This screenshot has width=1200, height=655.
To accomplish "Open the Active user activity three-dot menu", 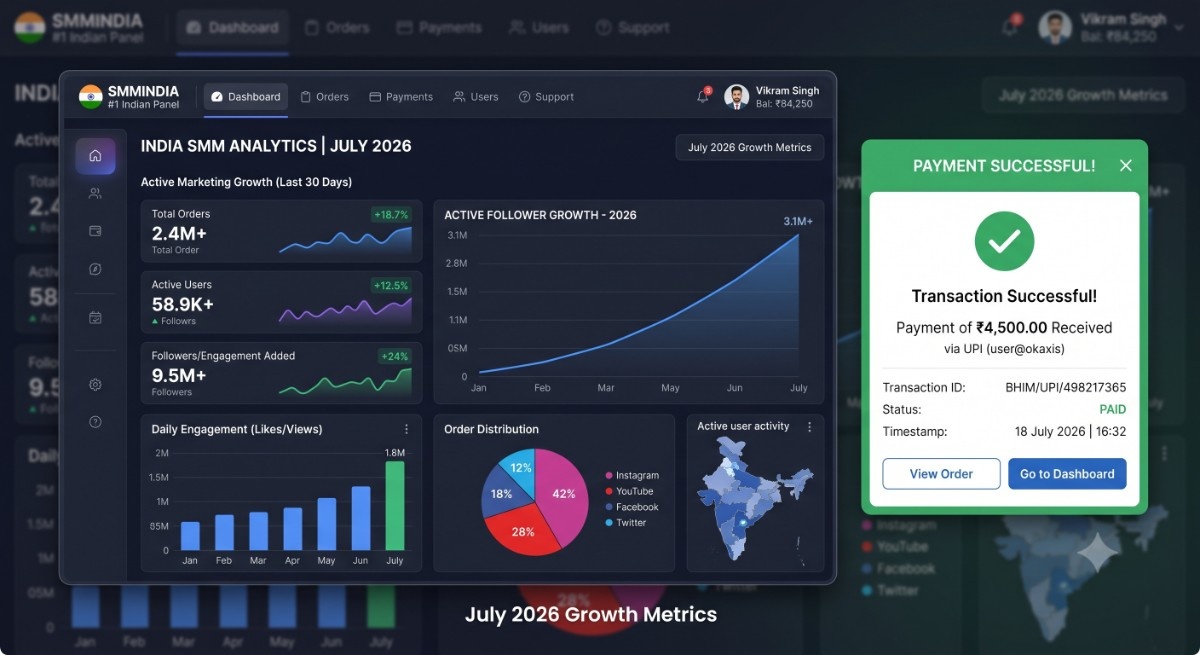I will (x=809, y=427).
